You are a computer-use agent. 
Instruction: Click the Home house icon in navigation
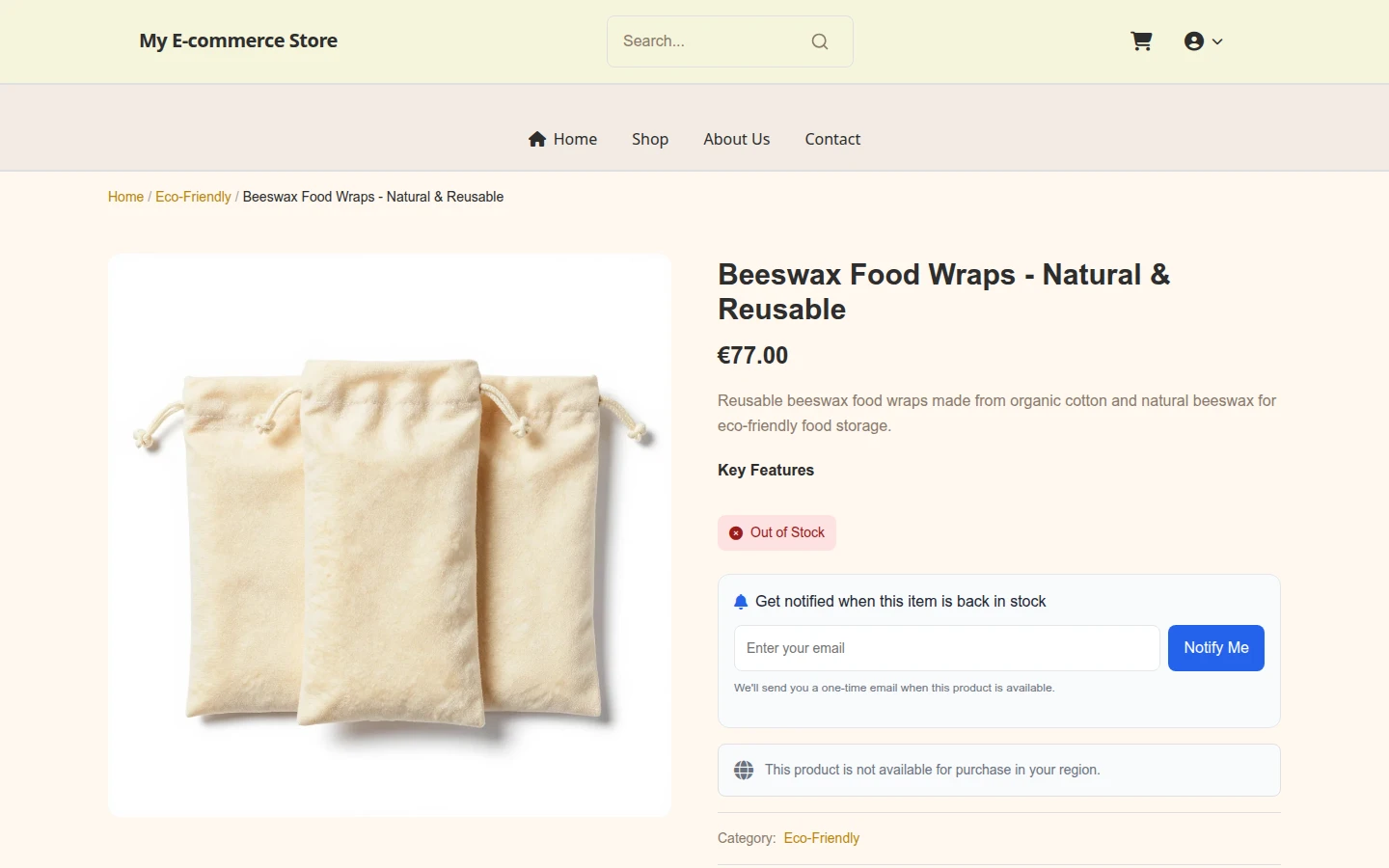tap(537, 139)
